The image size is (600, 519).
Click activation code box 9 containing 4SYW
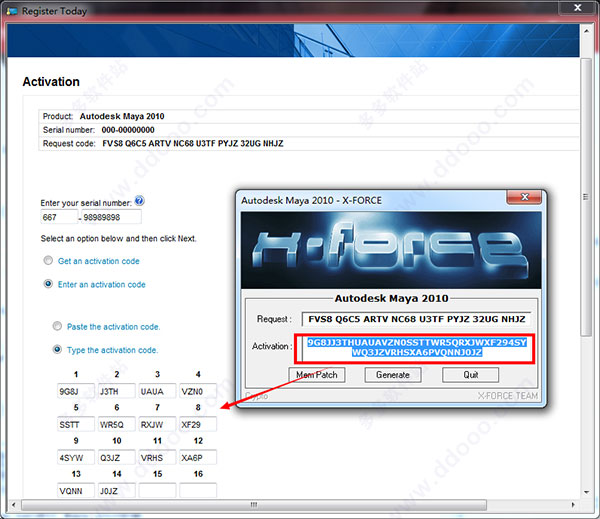[x=76, y=457]
